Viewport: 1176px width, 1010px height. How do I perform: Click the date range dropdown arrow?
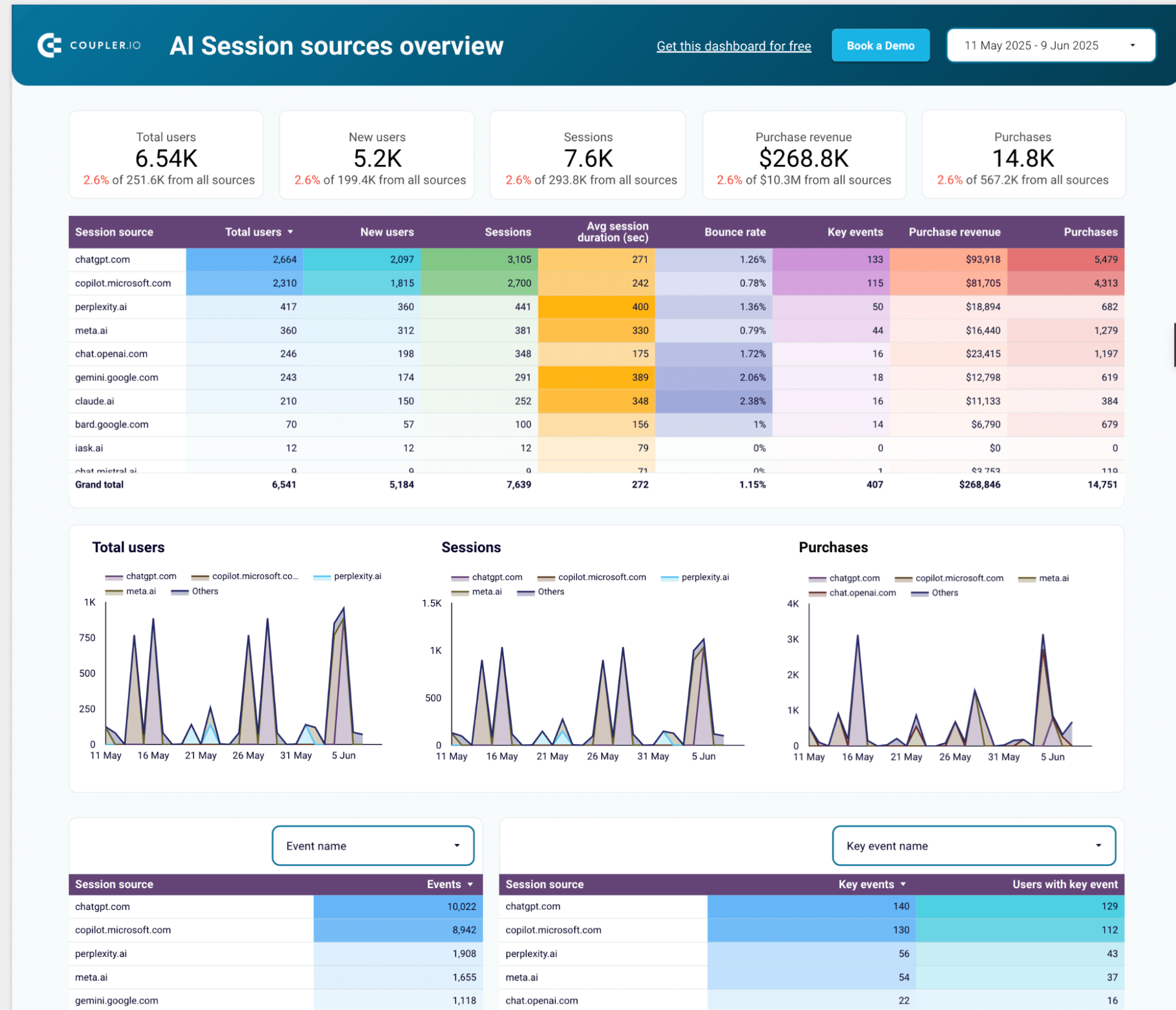coord(1132,45)
